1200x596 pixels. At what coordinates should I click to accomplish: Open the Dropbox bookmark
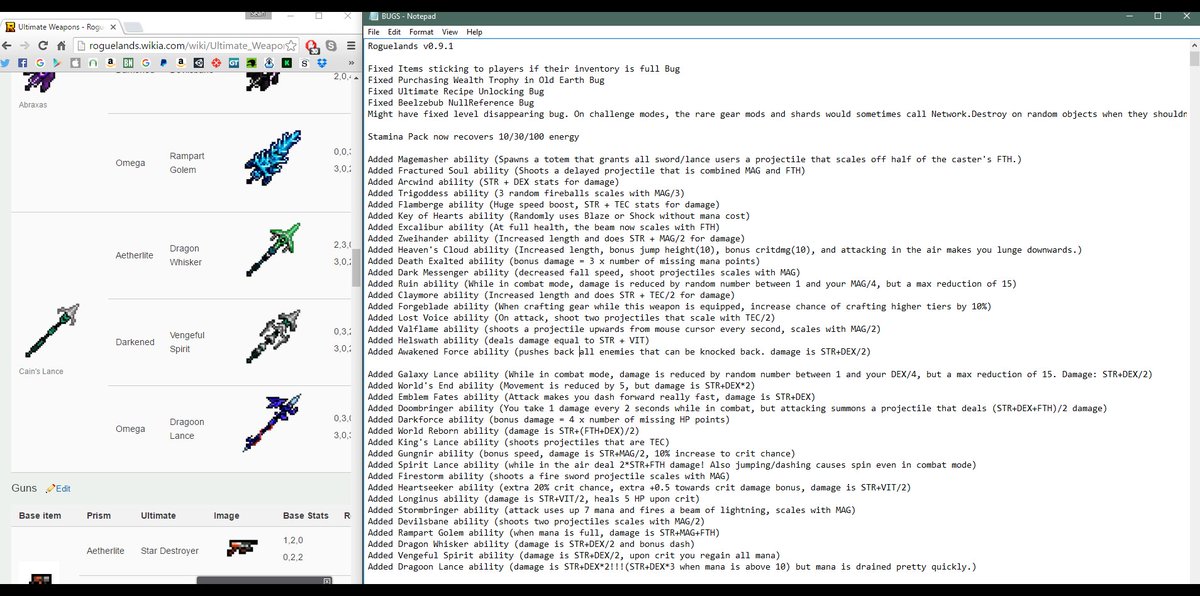point(322,63)
